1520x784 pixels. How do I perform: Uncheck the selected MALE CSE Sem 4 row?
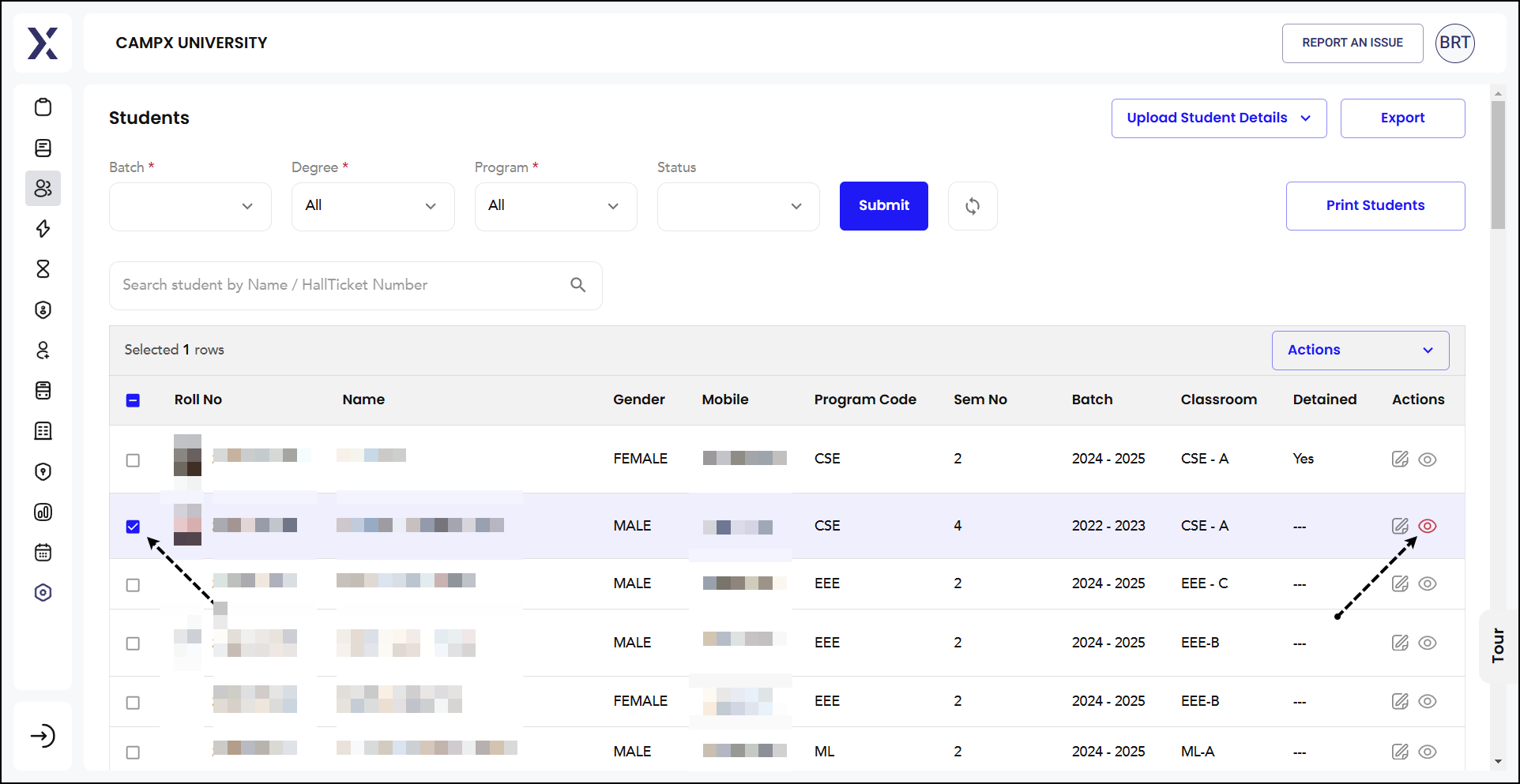coord(133,527)
